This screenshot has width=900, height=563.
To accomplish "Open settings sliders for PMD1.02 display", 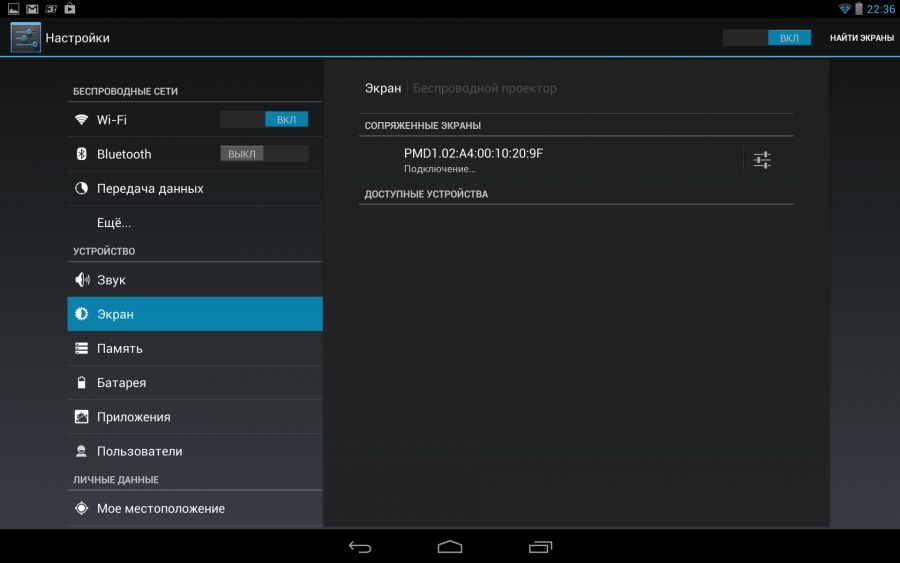I will tap(762, 159).
